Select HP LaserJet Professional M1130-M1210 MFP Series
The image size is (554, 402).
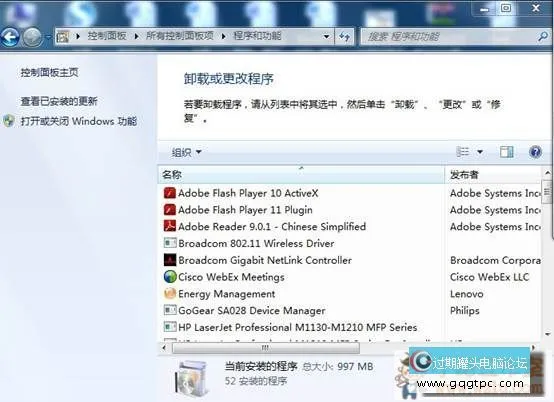pyautogui.click(x=297, y=327)
